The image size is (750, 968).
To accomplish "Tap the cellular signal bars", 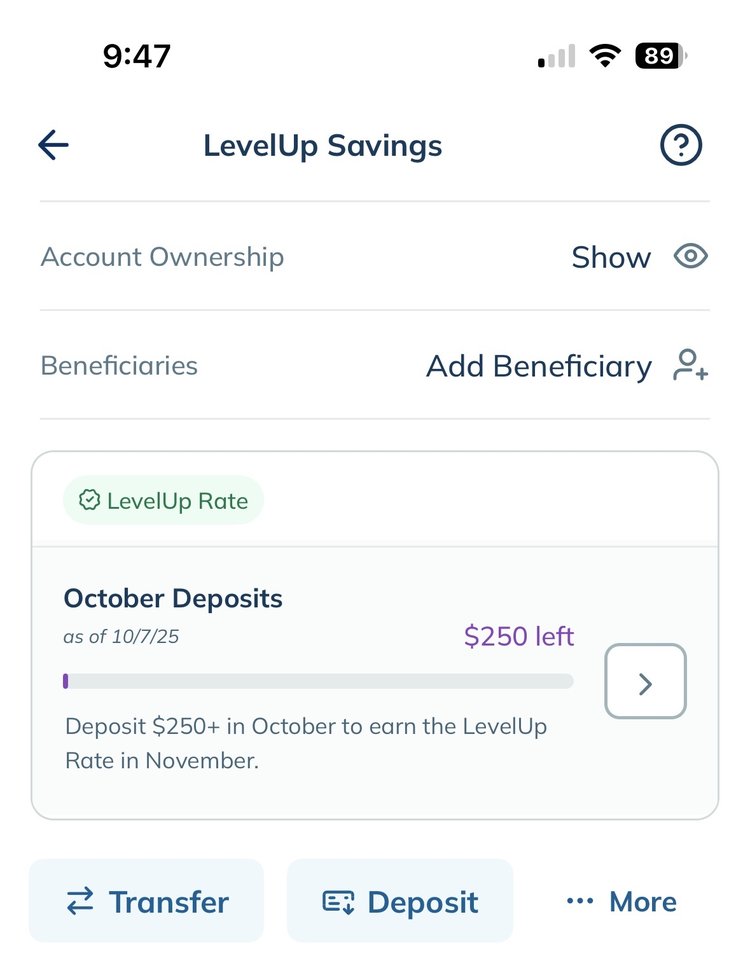I will point(556,56).
